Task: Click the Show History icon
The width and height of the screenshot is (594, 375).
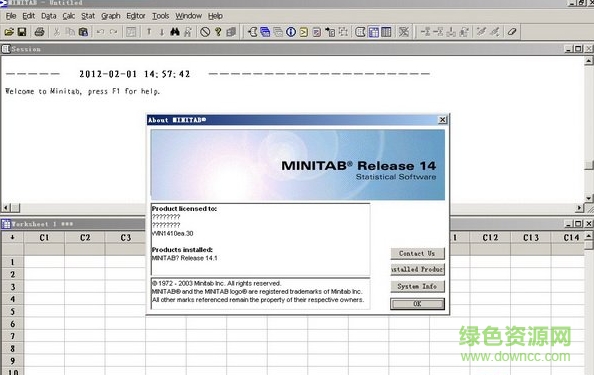Action: (304, 32)
